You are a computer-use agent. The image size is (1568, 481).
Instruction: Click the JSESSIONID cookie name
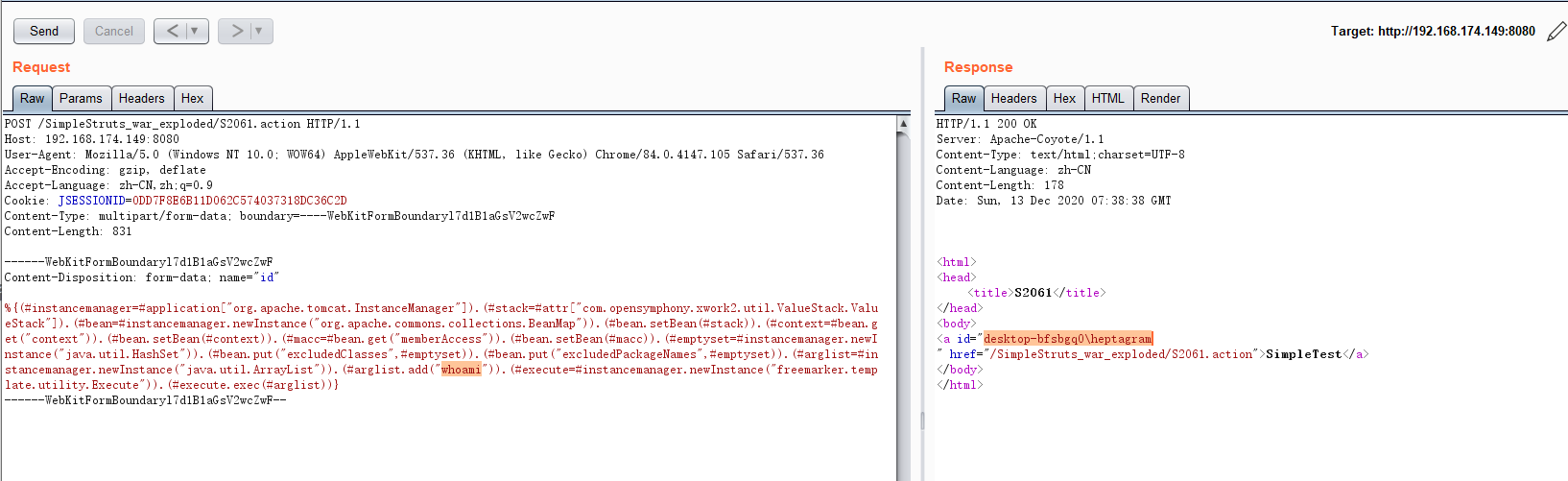[92, 201]
